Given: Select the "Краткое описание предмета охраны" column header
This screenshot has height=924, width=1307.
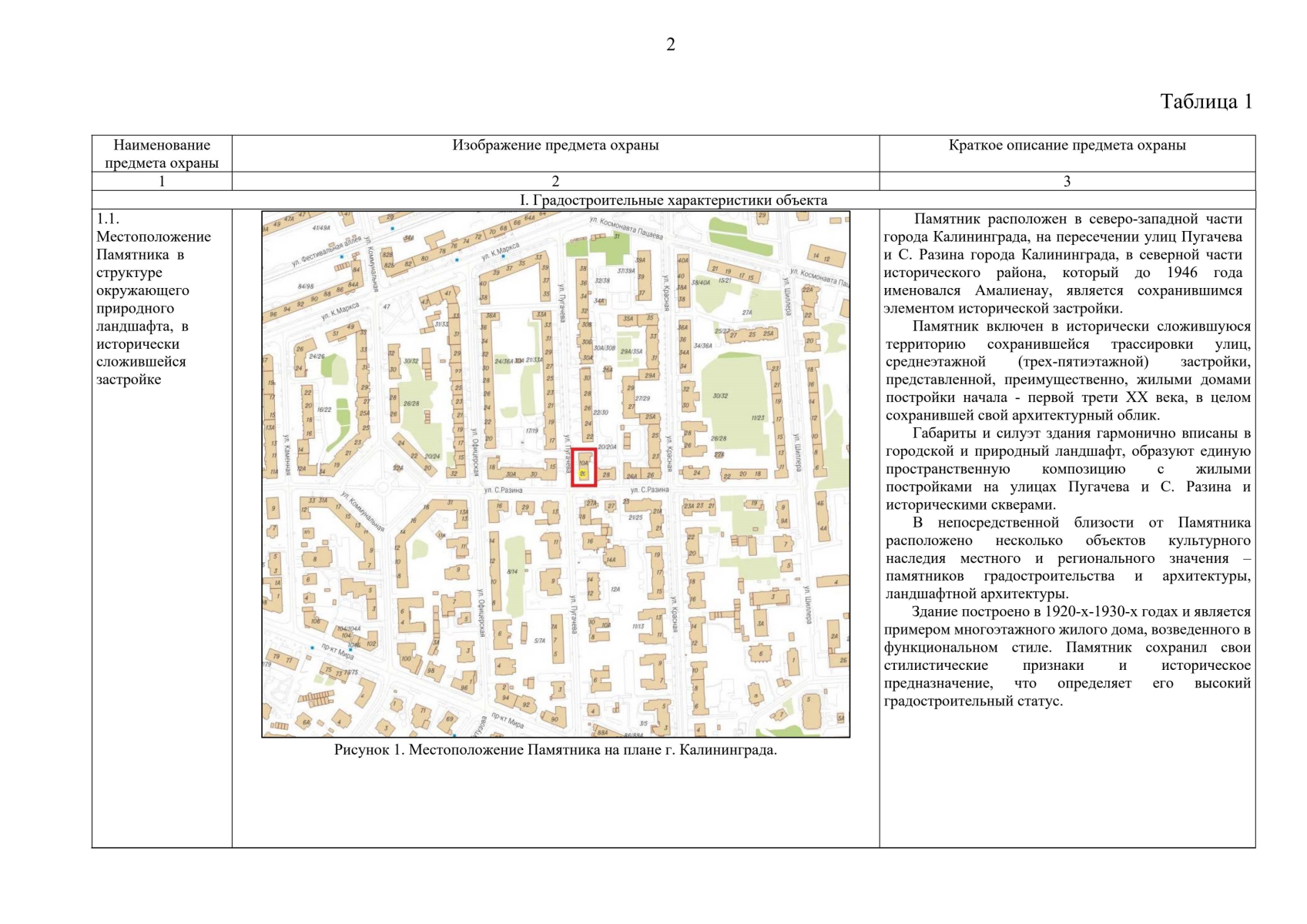Looking at the screenshot, I should pos(1067,146).
